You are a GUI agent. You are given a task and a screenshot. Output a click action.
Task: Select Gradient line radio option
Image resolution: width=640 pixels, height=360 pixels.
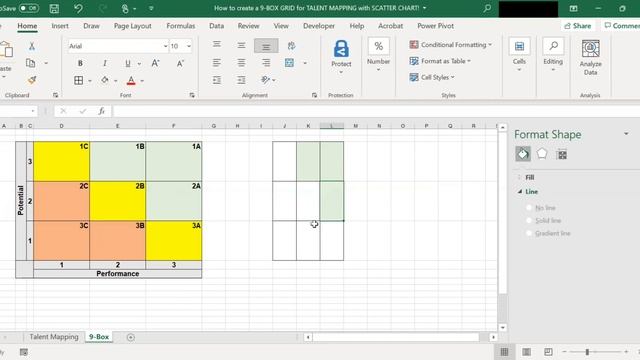tap(529, 233)
